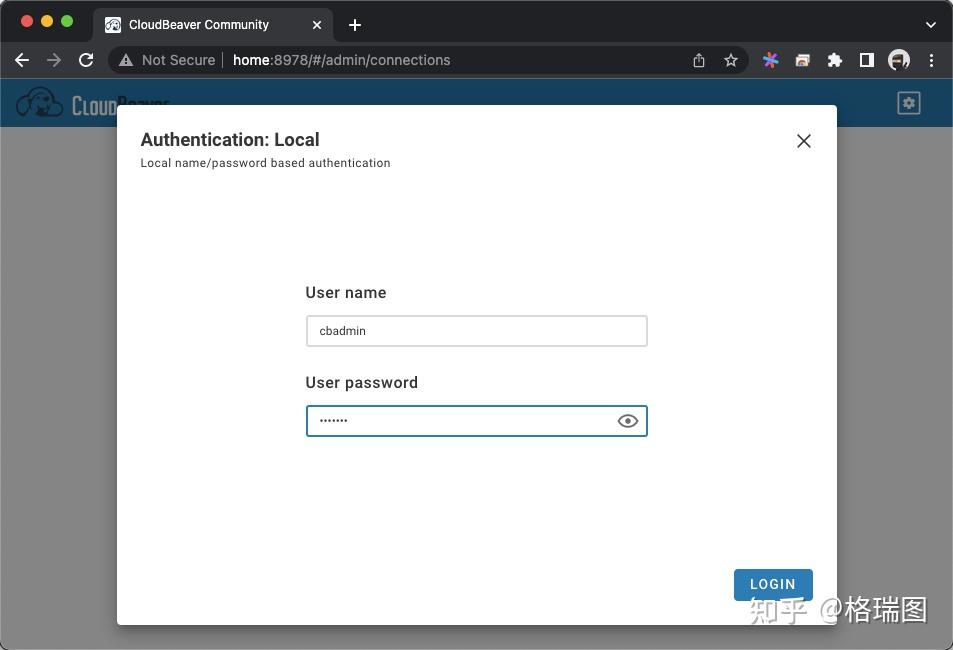
Task: Click "Local name/password based authentication" text
Action: (x=266, y=163)
